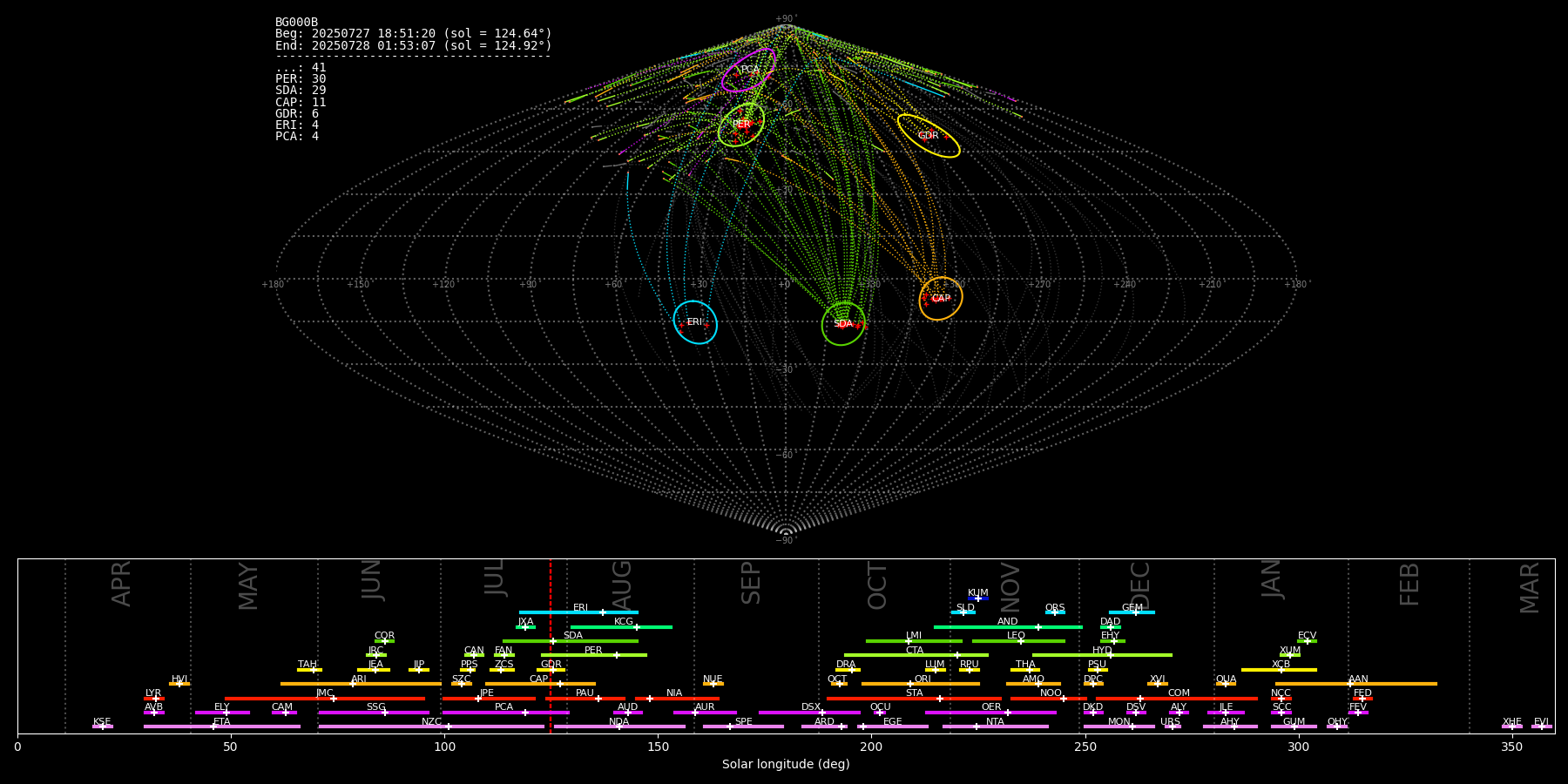Image resolution: width=1568 pixels, height=784 pixels.
Task: Select the 'End: 20250728 01:53:07' line
Action: click(414, 45)
